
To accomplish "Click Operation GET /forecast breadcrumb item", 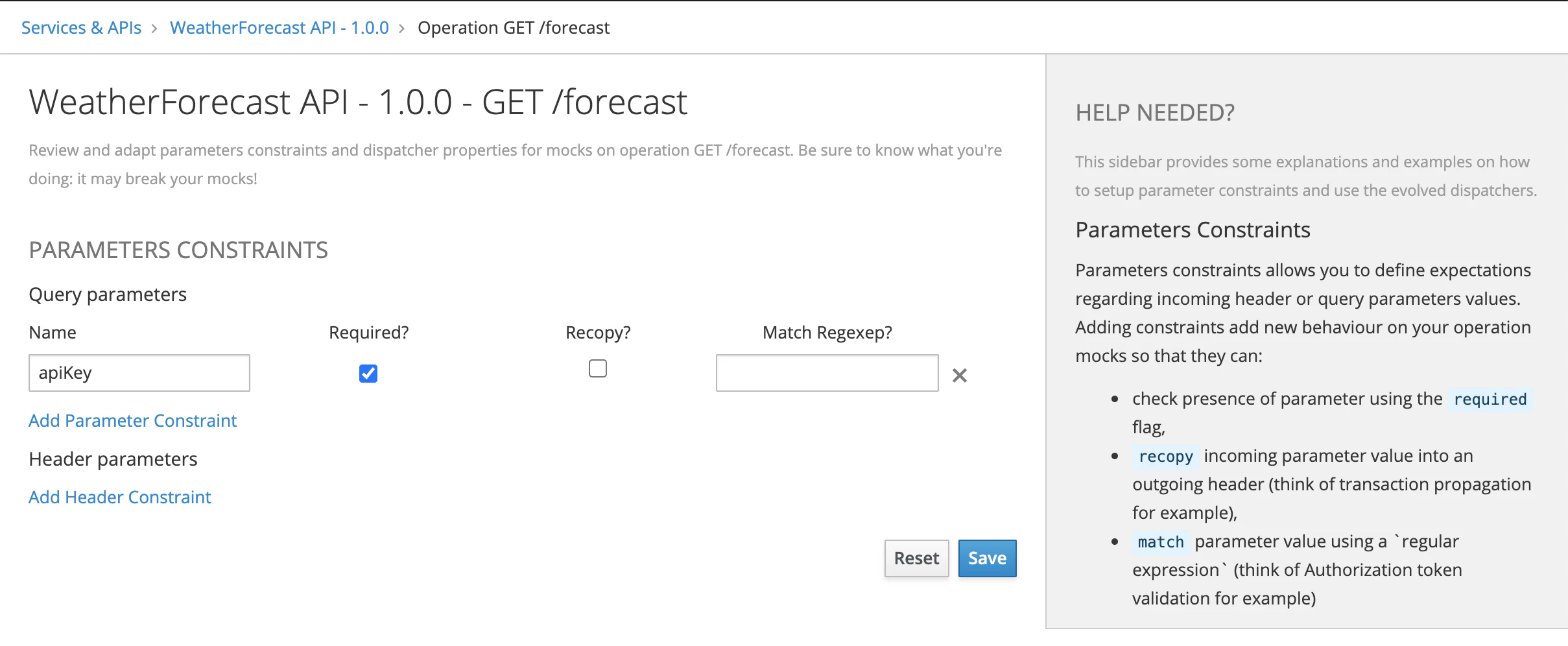I will pos(513,28).
